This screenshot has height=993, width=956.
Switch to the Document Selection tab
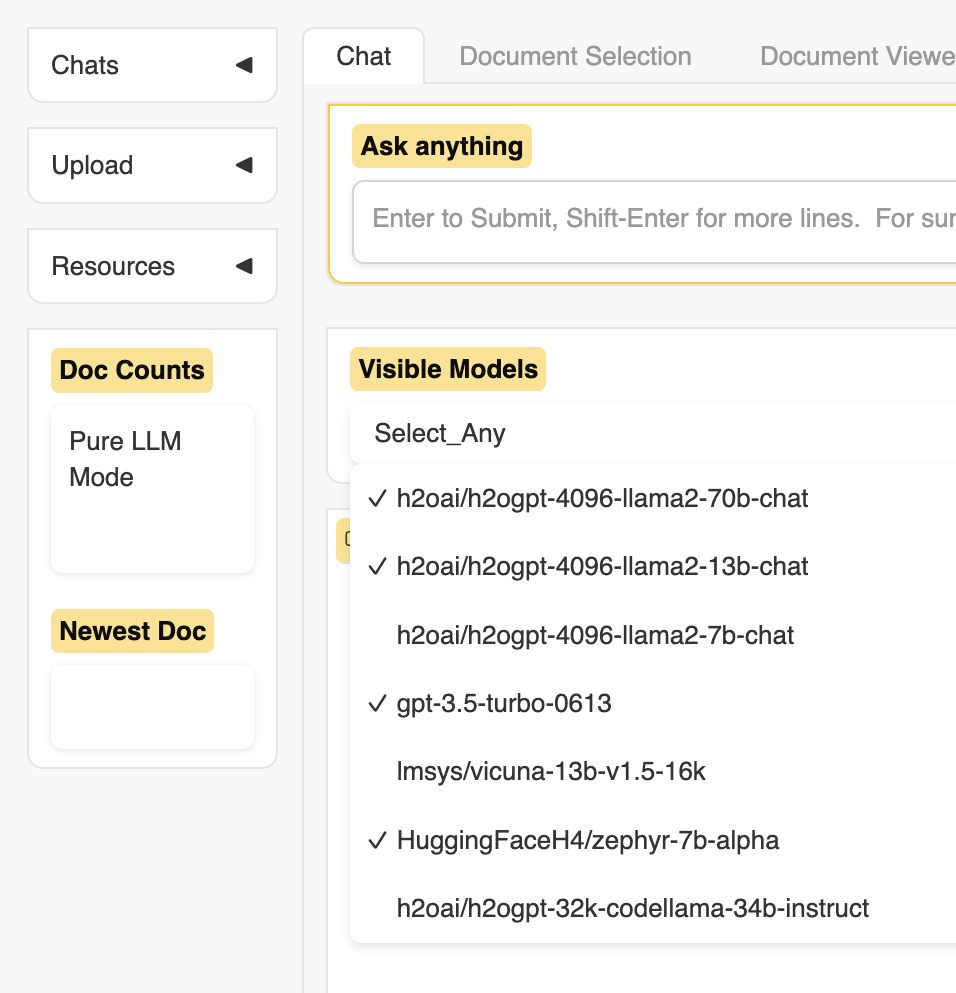coord(575,56)
